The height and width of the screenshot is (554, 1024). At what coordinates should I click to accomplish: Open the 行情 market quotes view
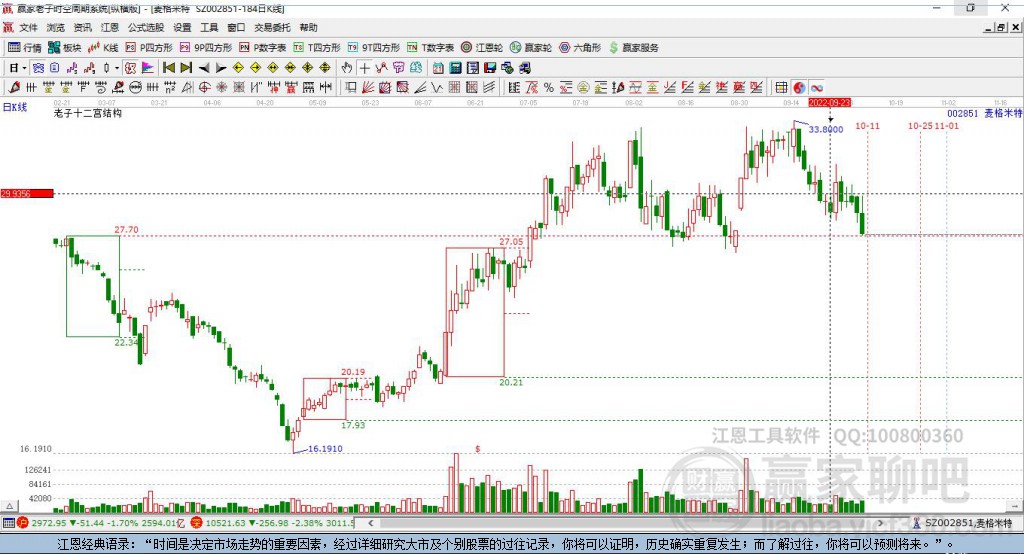[25, 48]
